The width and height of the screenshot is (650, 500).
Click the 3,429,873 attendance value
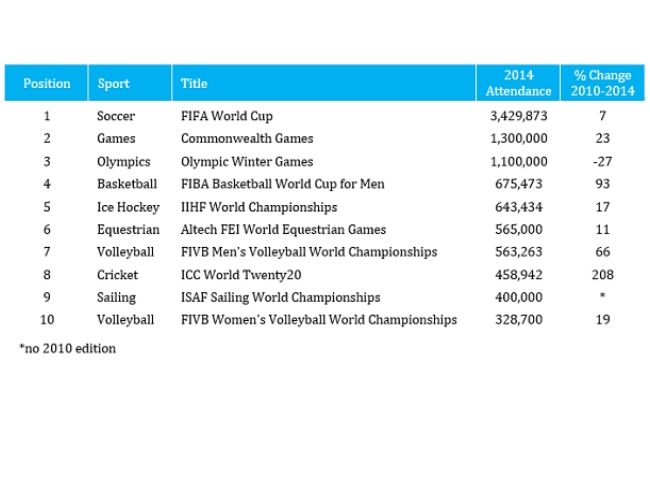(x=519, y=116)
